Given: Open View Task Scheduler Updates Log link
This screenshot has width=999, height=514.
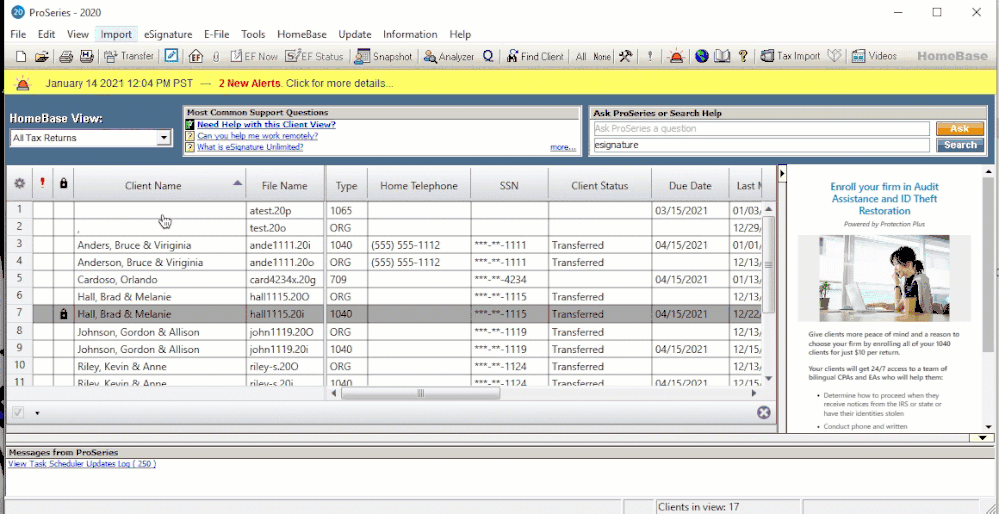Looking at the screenshot, I should [x=81, y=464].
